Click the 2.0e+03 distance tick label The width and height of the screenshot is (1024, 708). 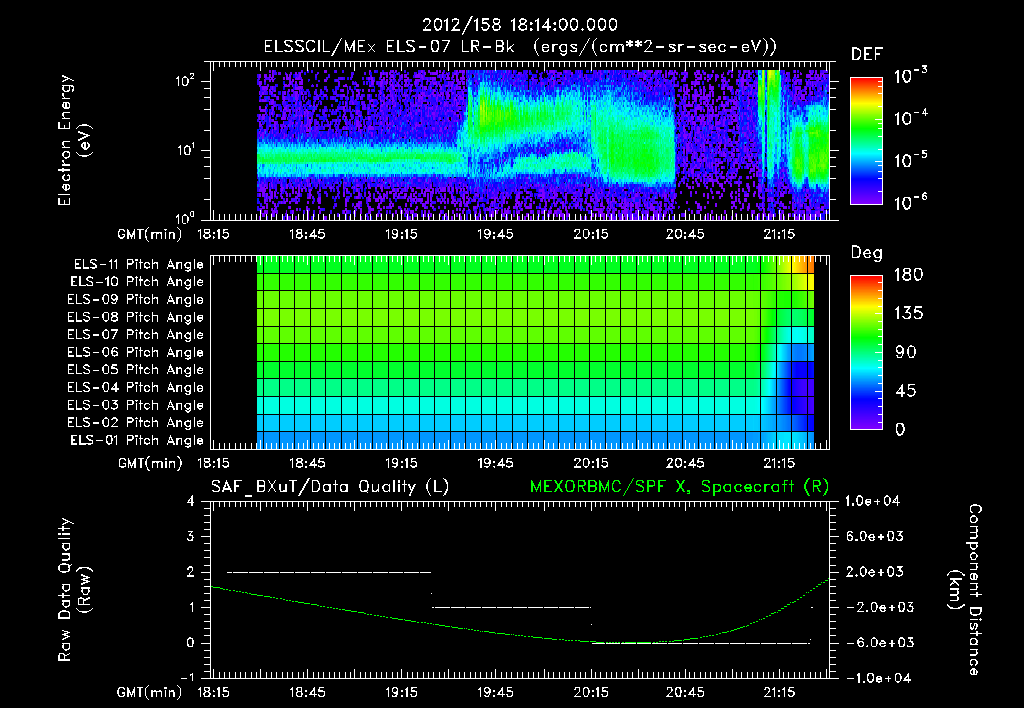click(874, 571)
